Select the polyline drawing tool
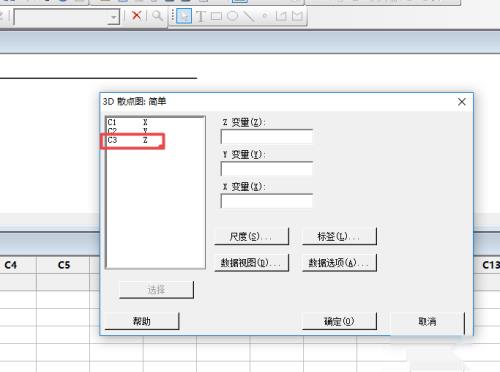500x372 pixels. pyautogui.click(x=281, y=16)
